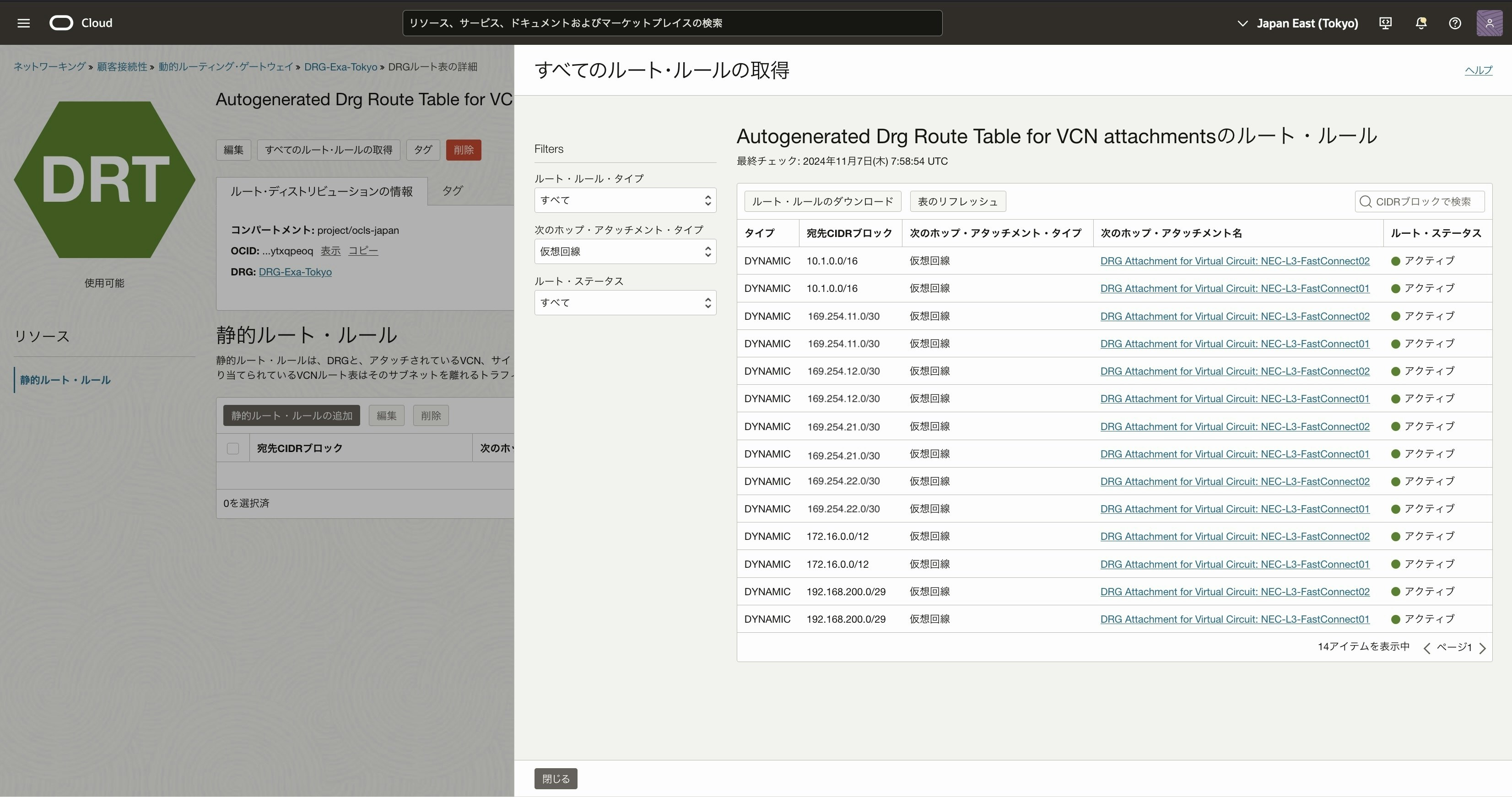
Task: Click the 表のリフレッシュ button
Action: [x=957, y=201]
